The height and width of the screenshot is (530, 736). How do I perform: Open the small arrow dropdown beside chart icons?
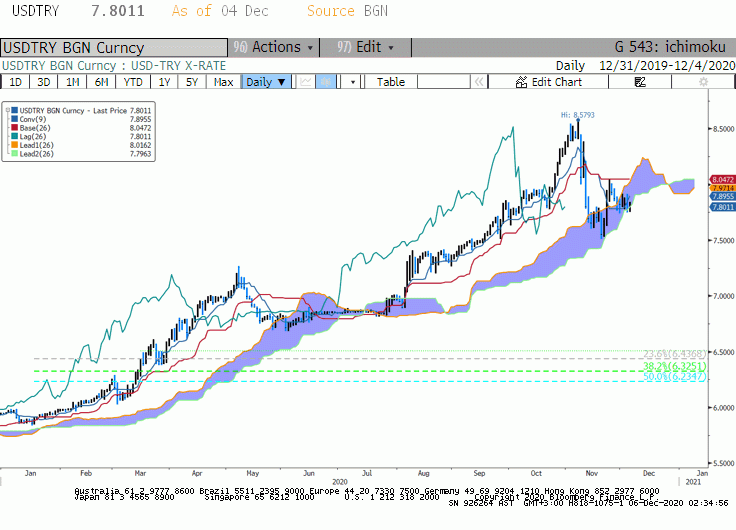point(353,82)
